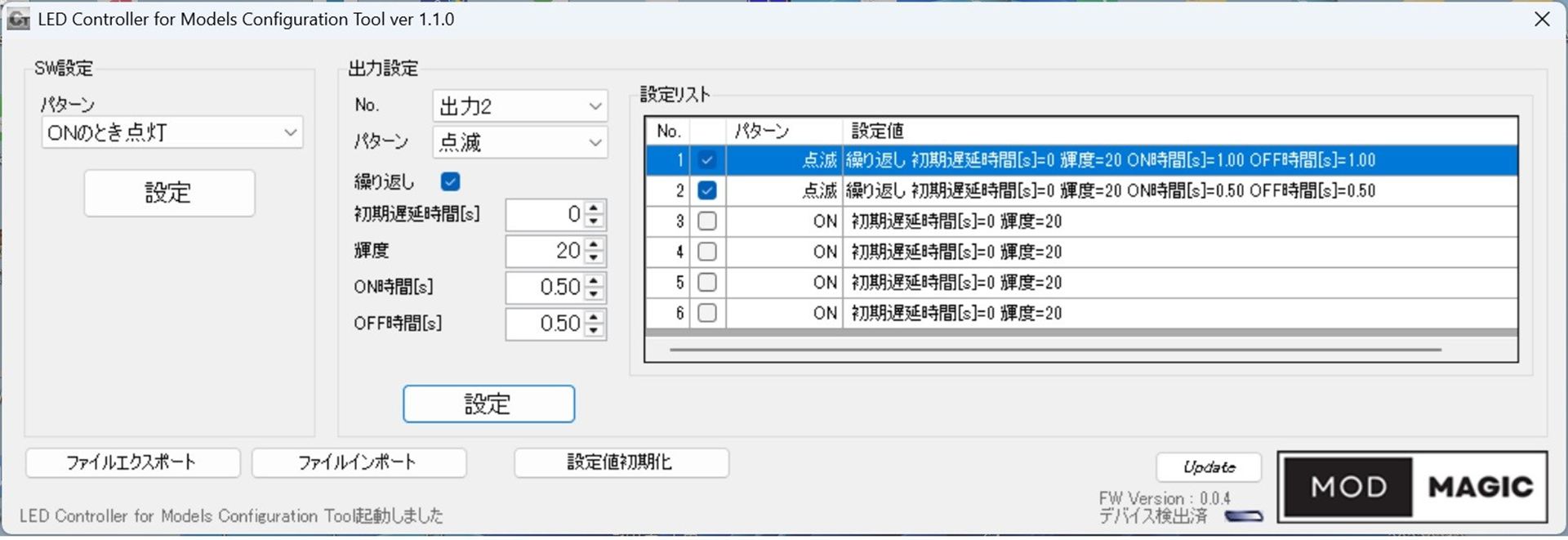Increase 初期遅延時間 with up arrow
This screenshot has height=540, width=1568.
pyautogui.click(x=595, y=208)
